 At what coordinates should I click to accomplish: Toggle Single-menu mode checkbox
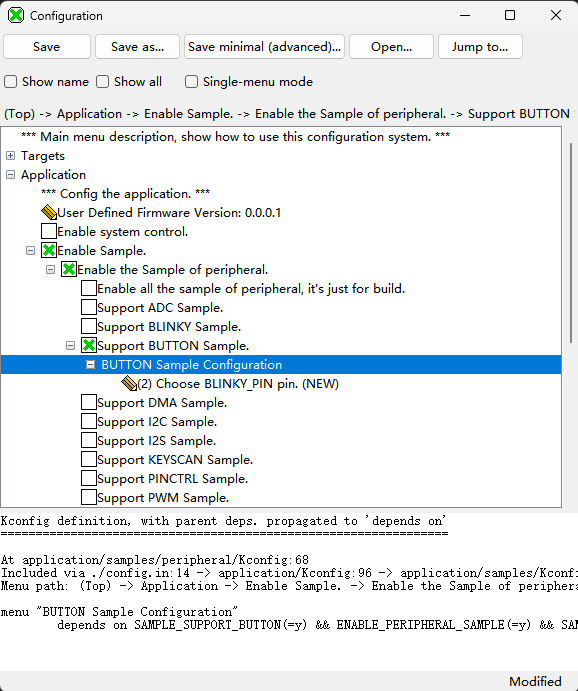191,82
